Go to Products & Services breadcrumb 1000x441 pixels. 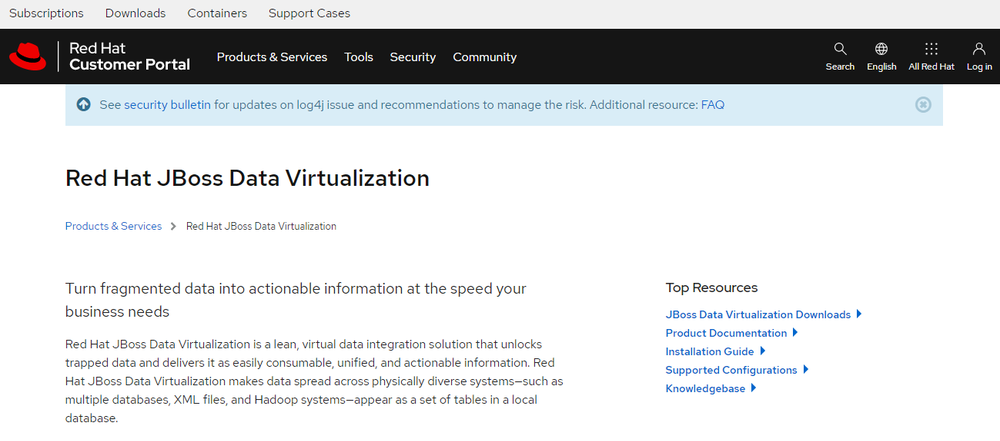point(114,226)
